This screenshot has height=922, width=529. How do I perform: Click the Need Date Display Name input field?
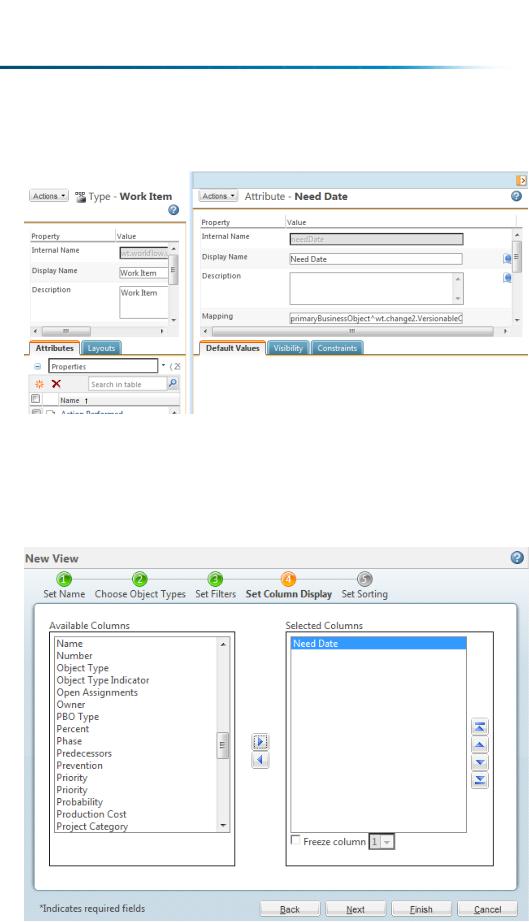click(376, 259)
